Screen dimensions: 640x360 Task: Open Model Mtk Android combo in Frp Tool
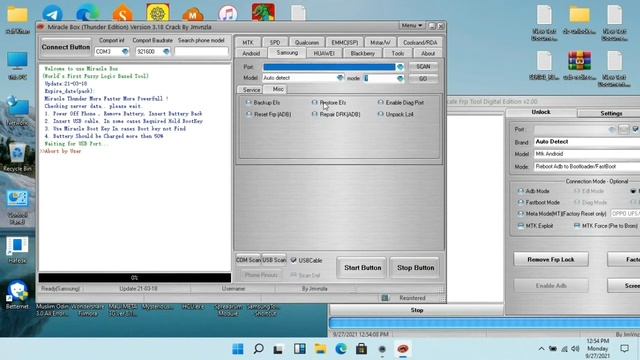[587, 154]
